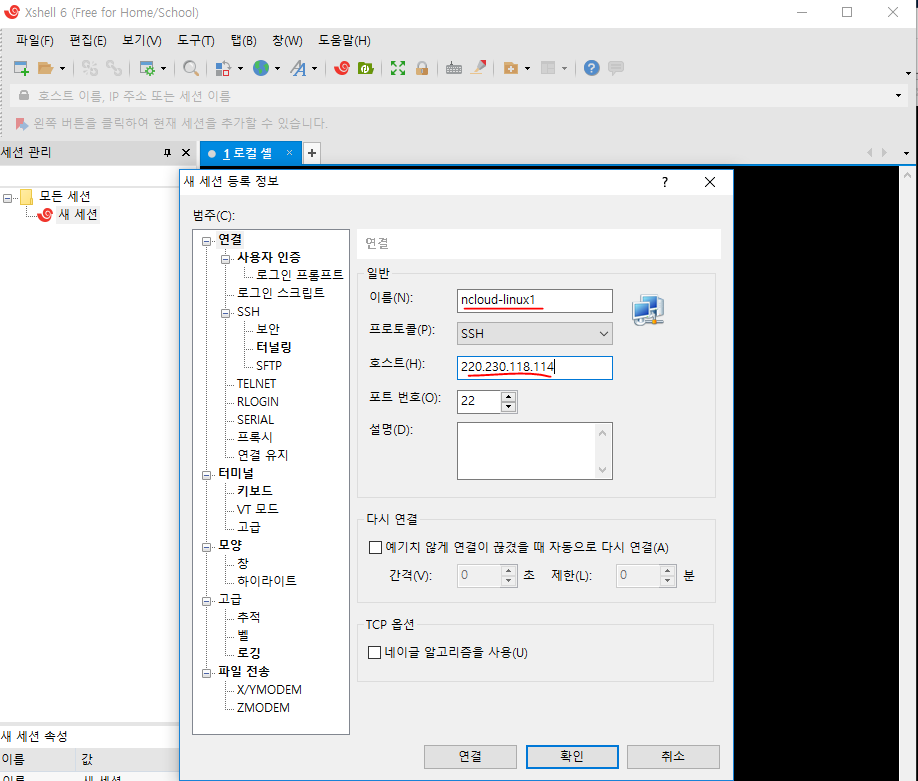Click the globe encoding icon

click(x=261, y=68)
